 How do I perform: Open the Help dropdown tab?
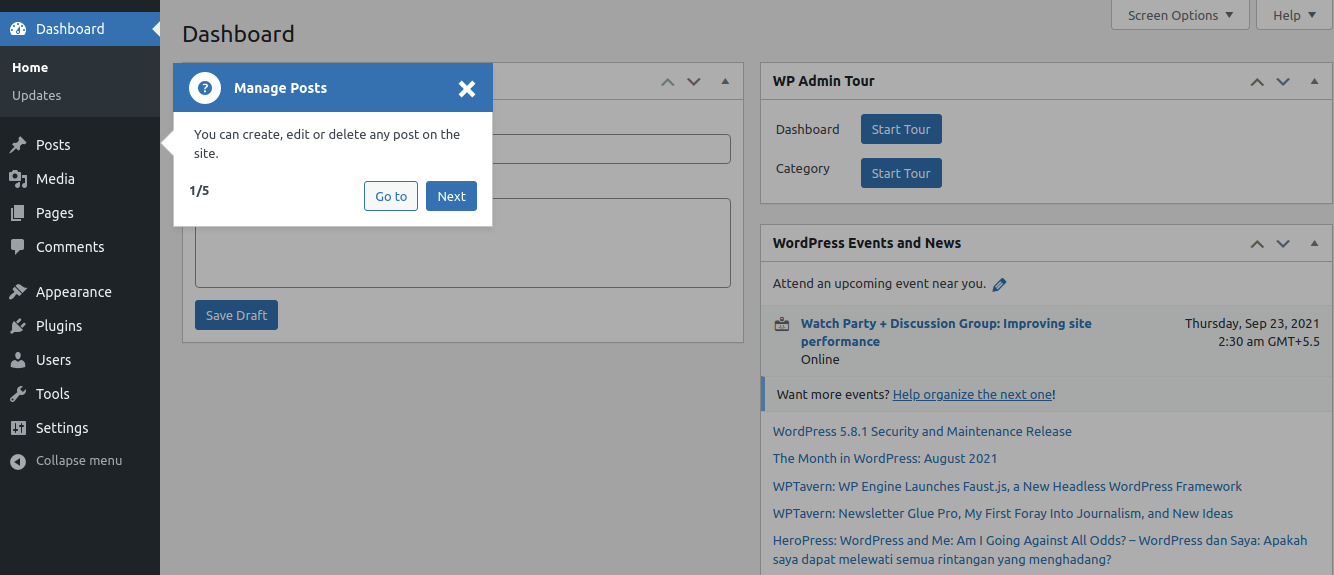(x=1294, y=15)
